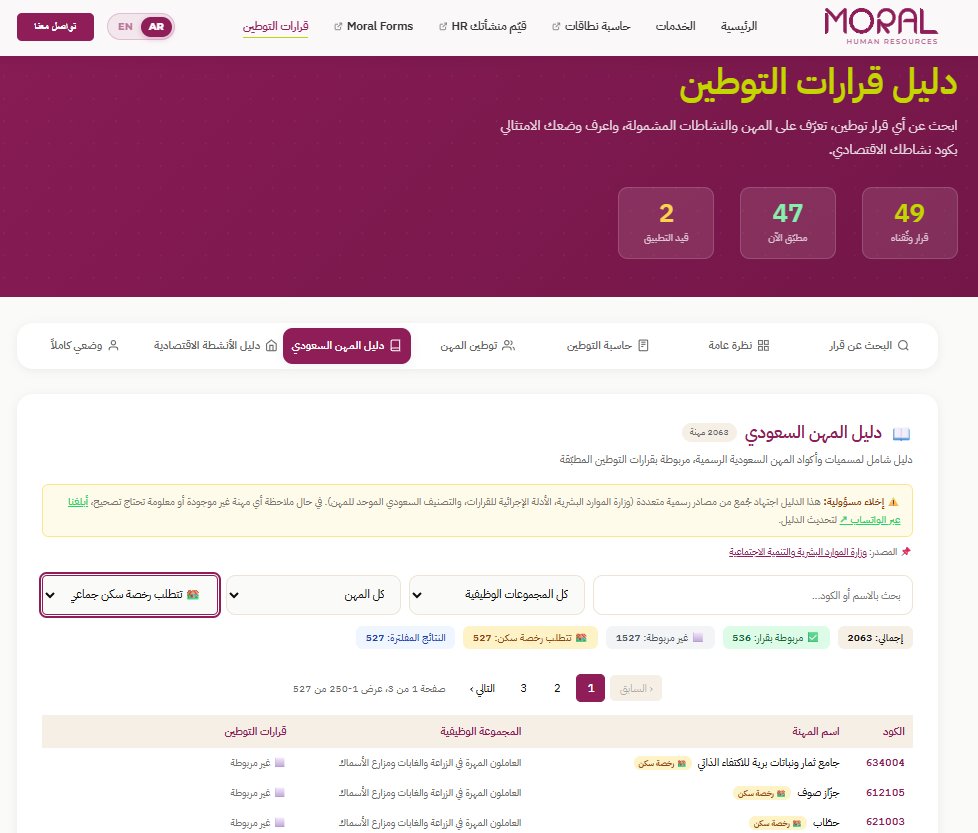The width and height of the screenshot is (978, 833).
Task: Click the search magnifier icon in البحث عن قرار tab
Action: [903, 345]
